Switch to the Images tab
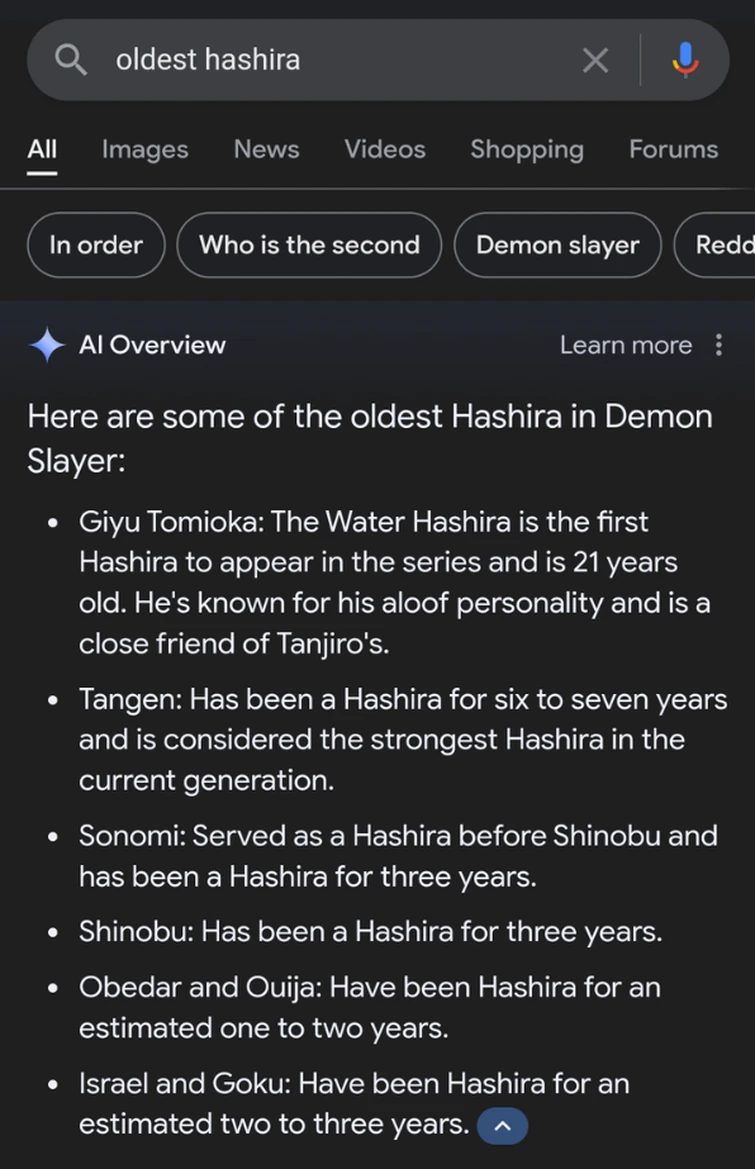Screen dimensions: 755x1169 coord(144,149)
